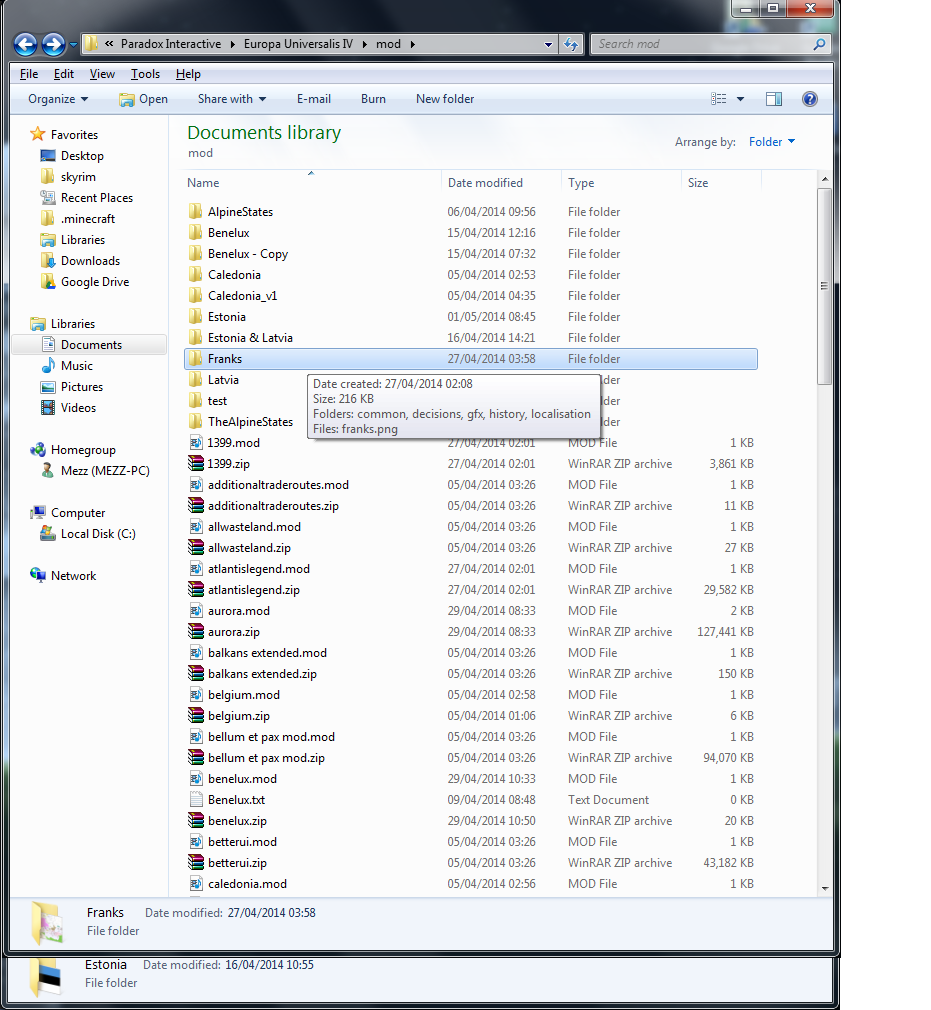Select additionaltraderoutes.zip archive icon
This screenshot has height=1010, width=931.
[196, 506]
